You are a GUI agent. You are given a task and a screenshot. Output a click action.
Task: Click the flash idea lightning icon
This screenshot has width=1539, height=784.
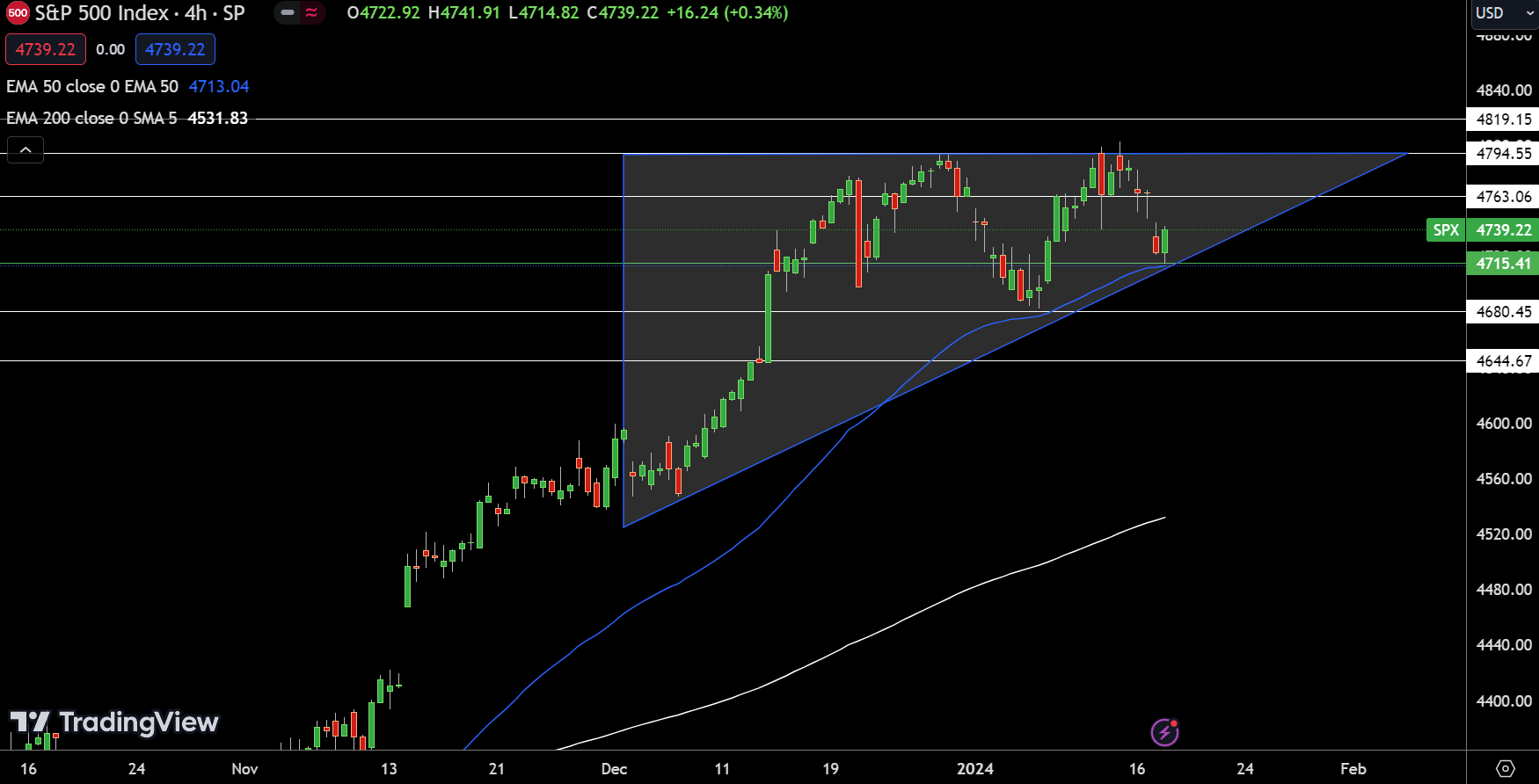click(1164, 731)
